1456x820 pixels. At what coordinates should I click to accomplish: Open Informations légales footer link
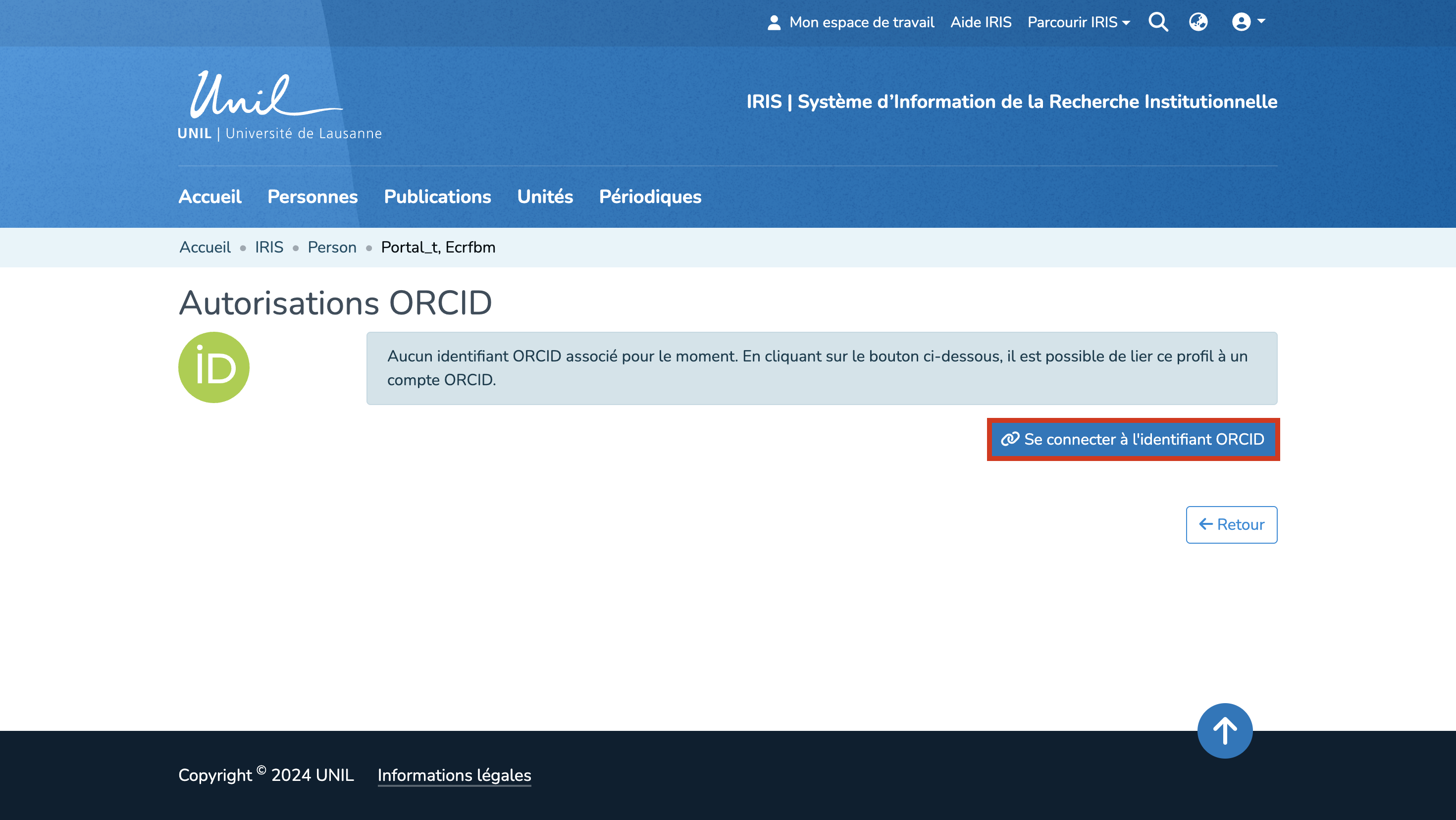point(454,775)
